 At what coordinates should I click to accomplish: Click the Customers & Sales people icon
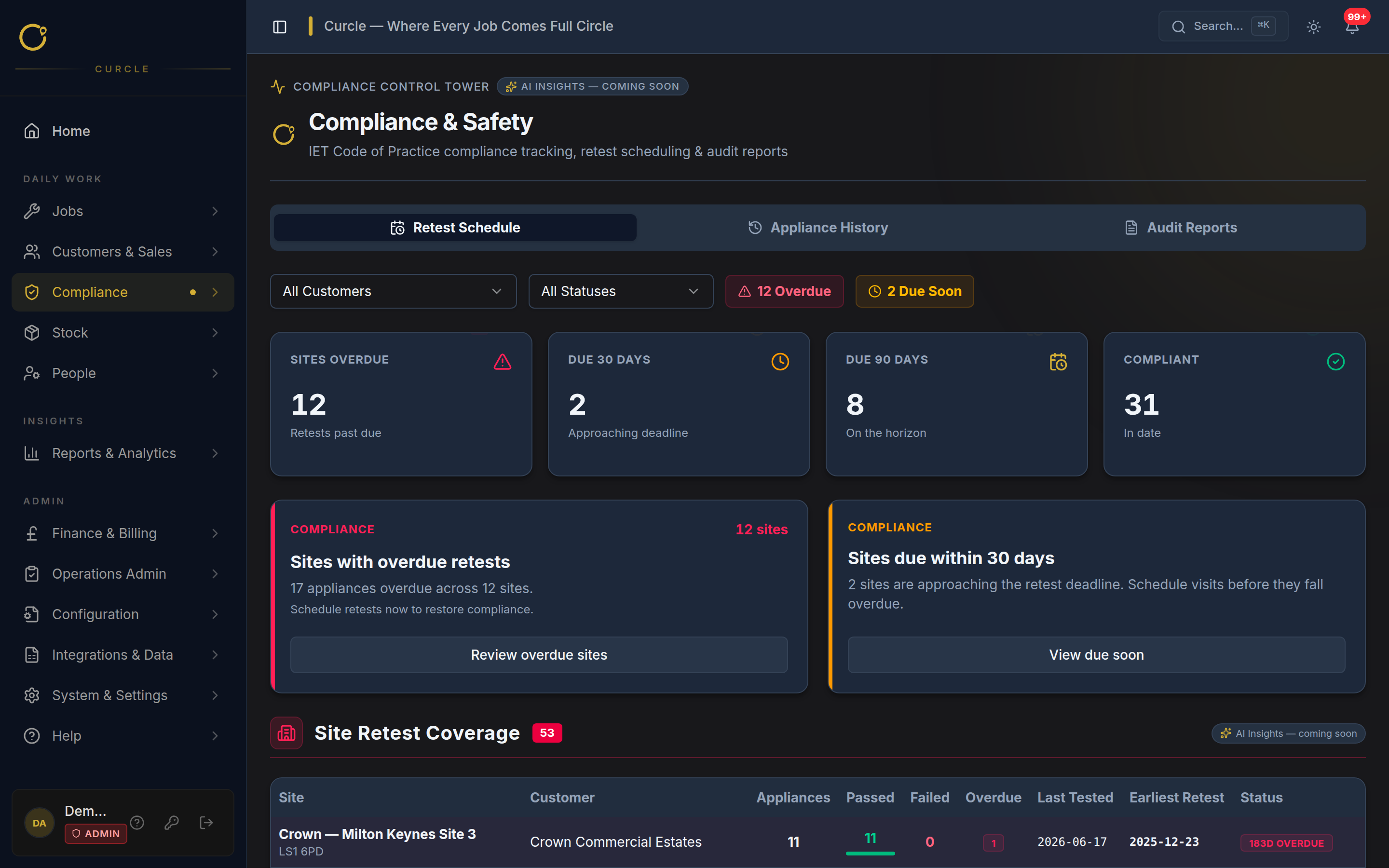pyautogui.click(x=31, y=251)
